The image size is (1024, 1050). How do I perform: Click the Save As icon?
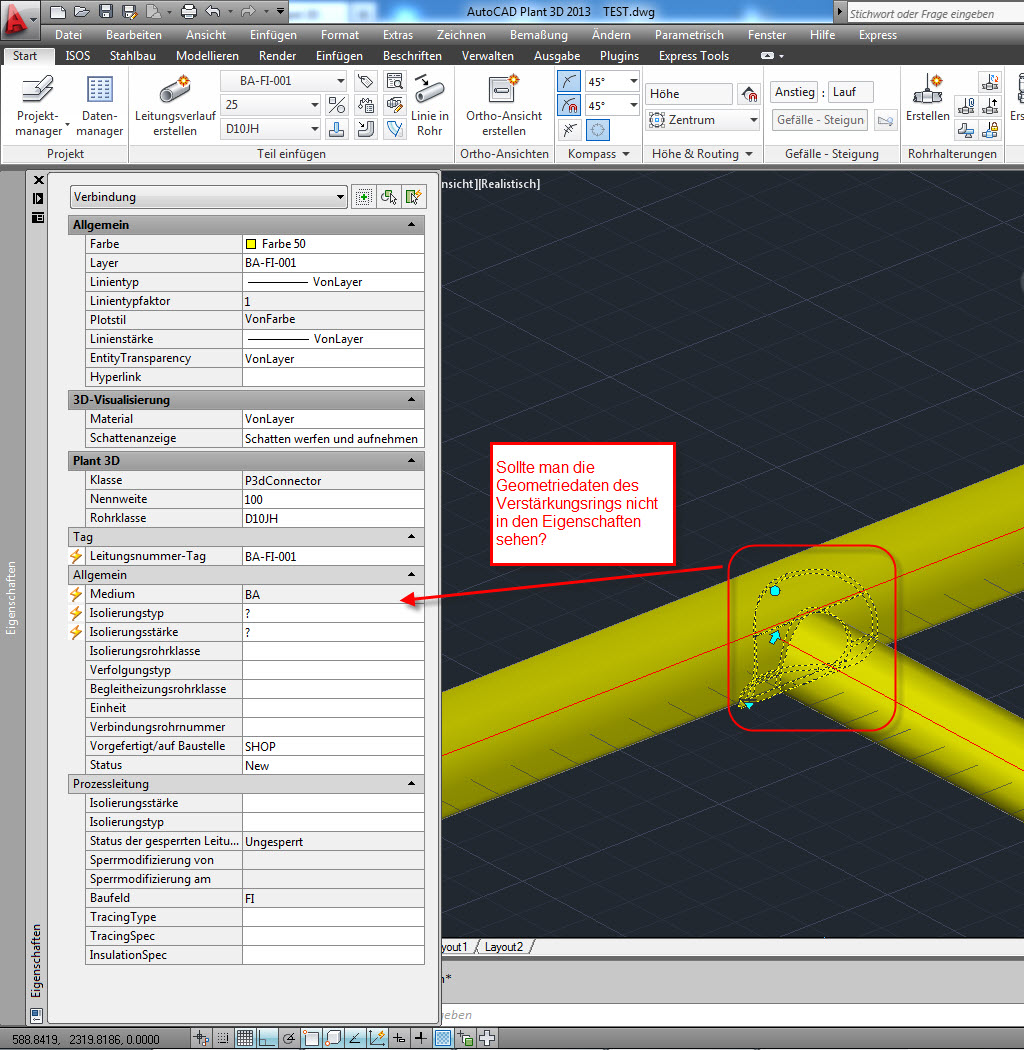pyautogui.click(x=130, y=11)
